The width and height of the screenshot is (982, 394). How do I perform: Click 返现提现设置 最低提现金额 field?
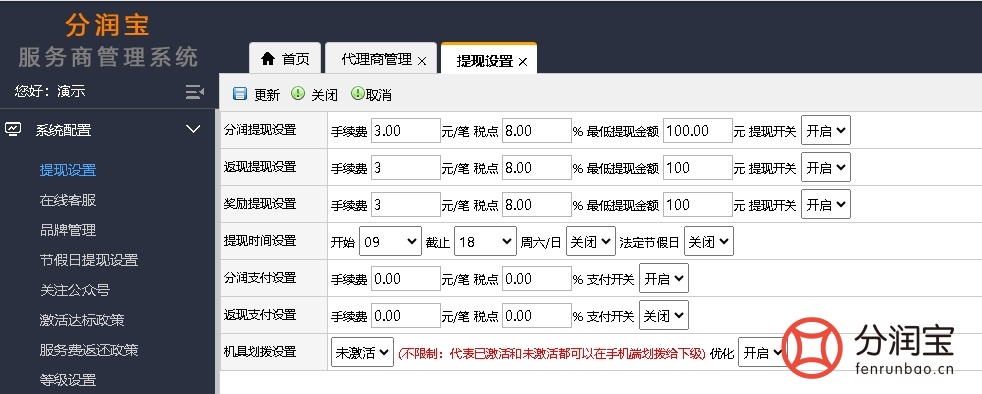pos(698,167)
